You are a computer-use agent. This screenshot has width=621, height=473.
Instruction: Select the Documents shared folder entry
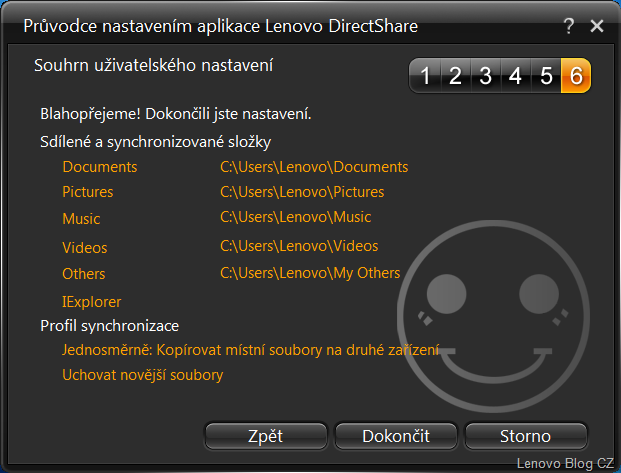click(100, 167)
